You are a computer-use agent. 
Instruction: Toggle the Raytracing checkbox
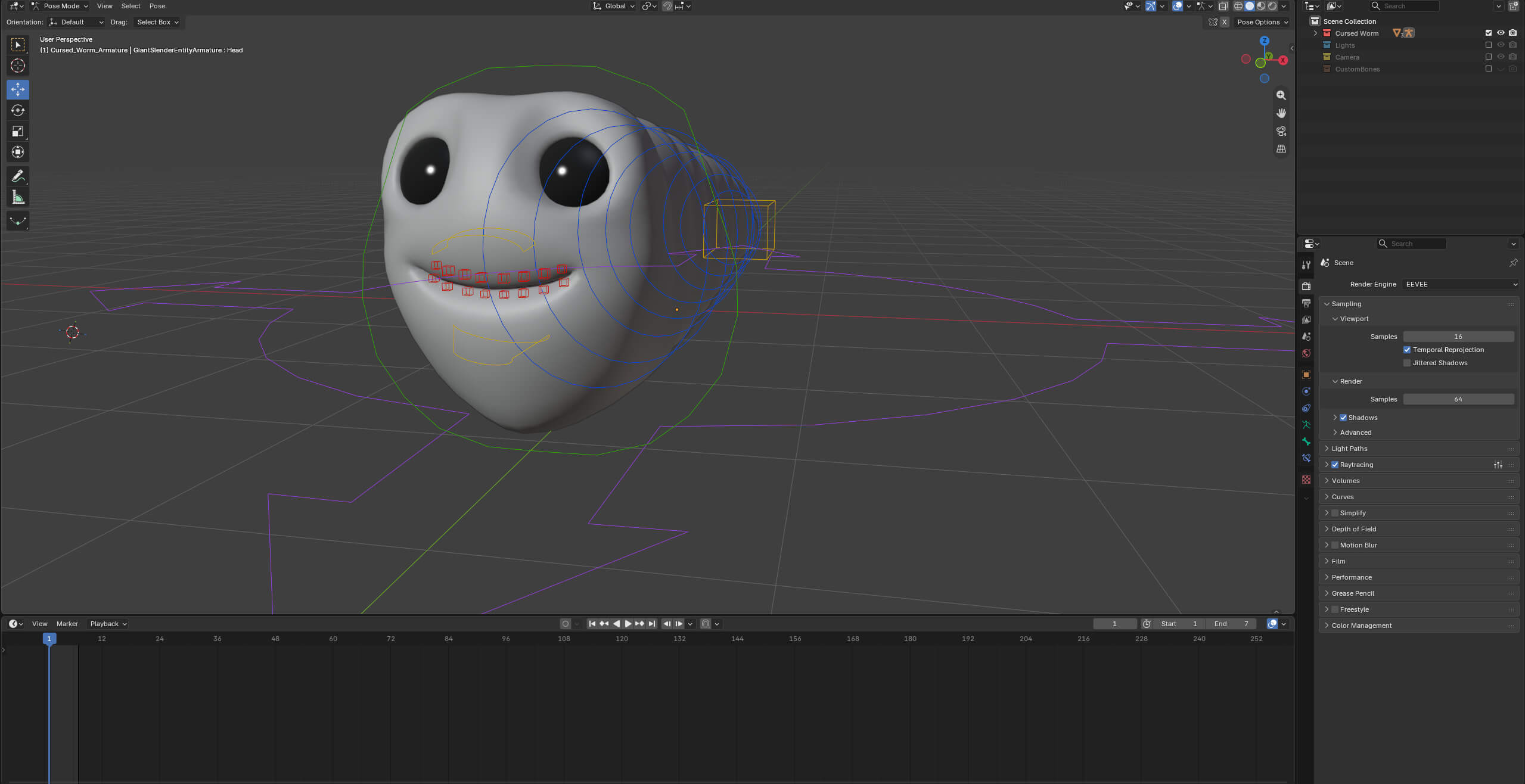1335,465
